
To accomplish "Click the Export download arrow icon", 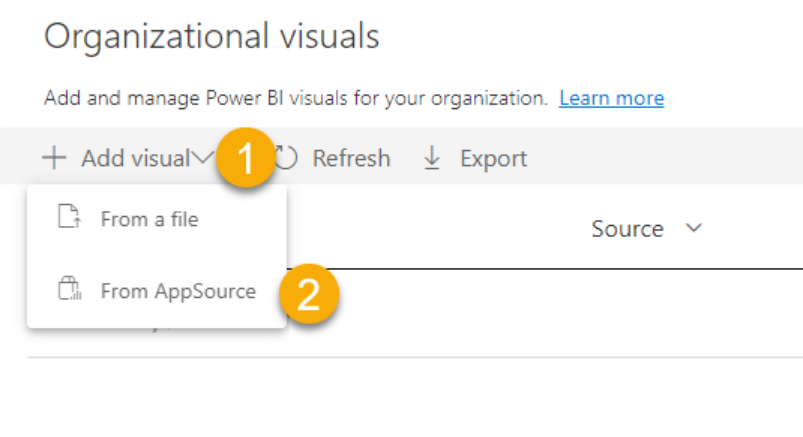I will [x=432, y=157].
